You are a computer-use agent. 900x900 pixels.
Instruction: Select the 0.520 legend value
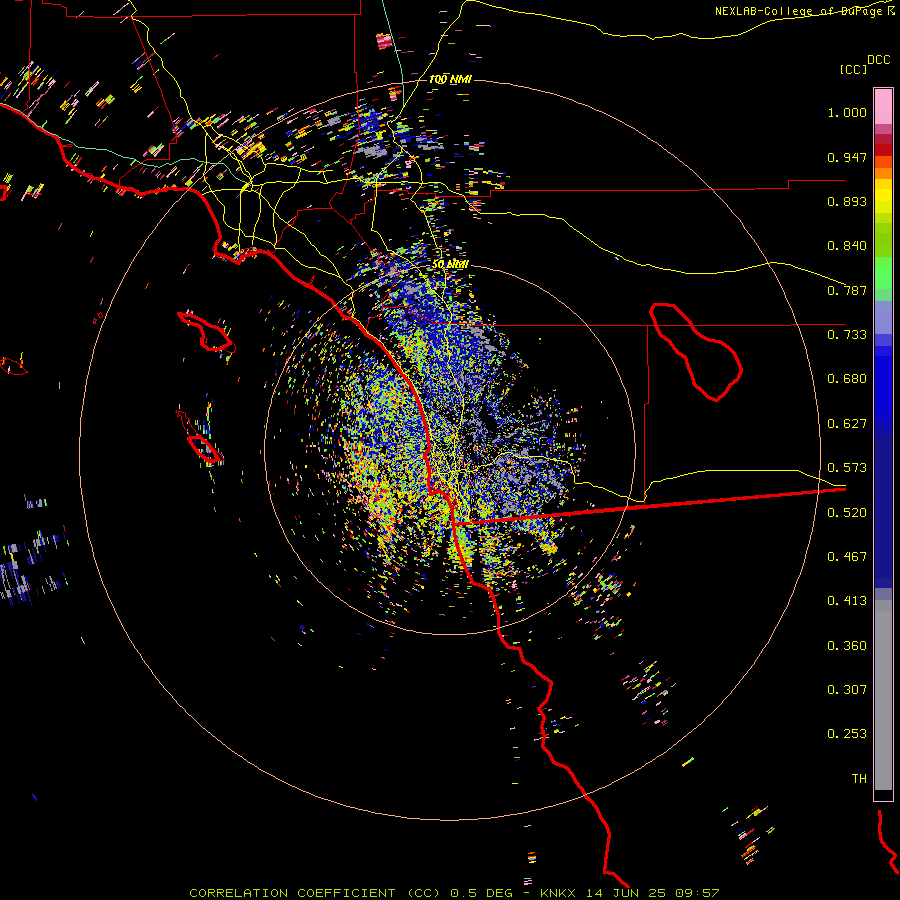pos(847,513)
